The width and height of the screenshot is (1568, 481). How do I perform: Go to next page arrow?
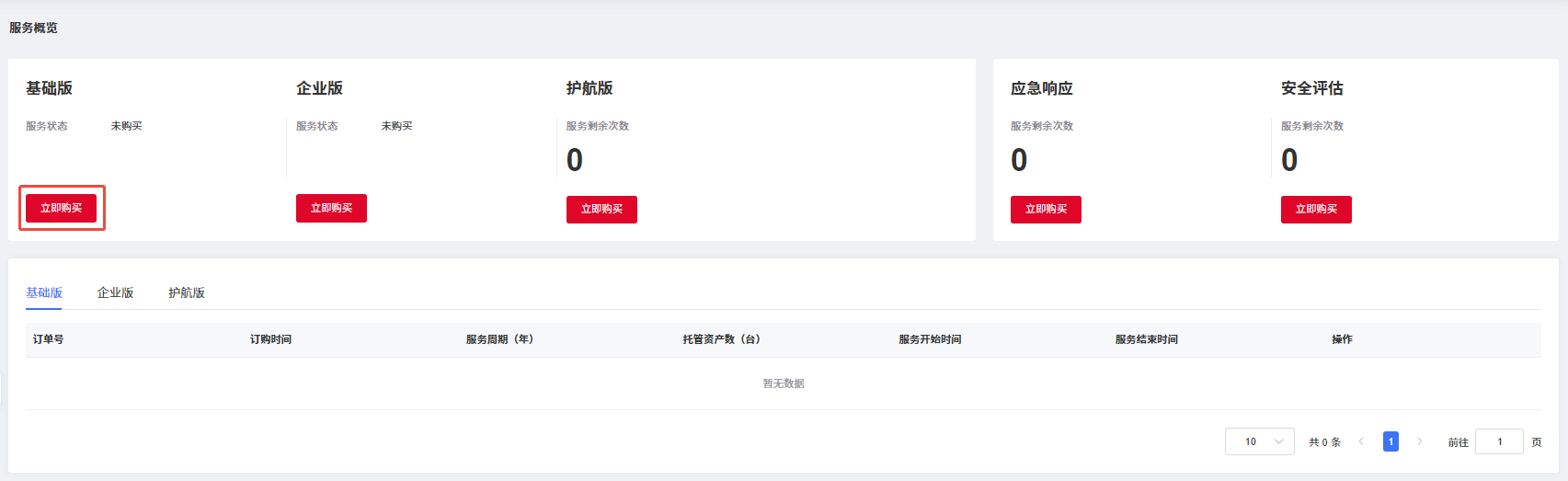click(1420, 441)
